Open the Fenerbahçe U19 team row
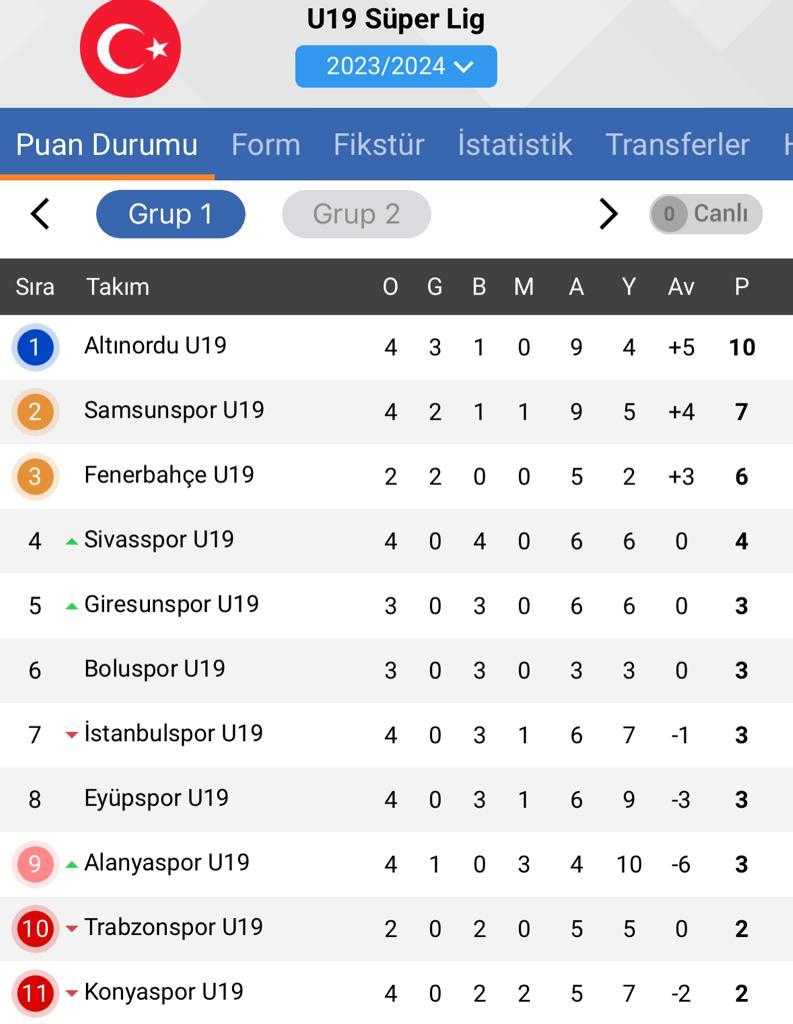The height and width of the screenshot is (1024, 793). click(x=396, y=476)
